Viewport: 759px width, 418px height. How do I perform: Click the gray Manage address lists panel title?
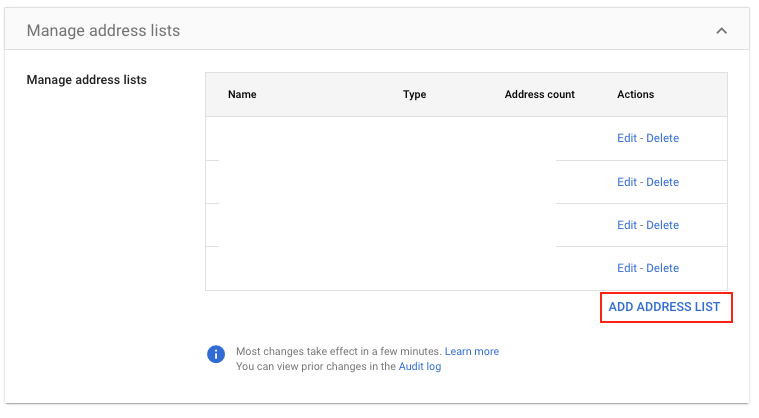coord(103,30)
